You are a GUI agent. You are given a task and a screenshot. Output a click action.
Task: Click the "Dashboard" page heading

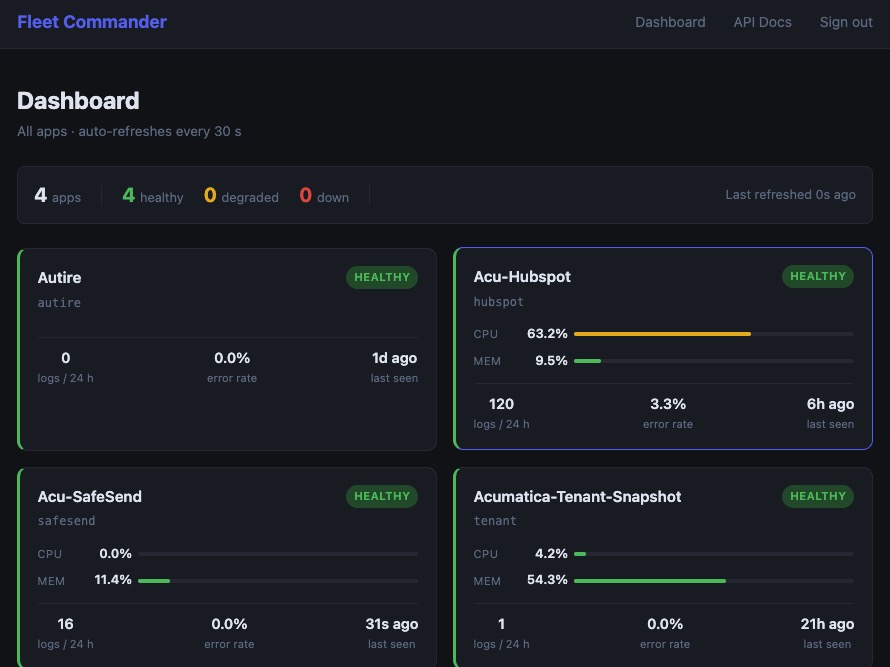click(78, 100)
